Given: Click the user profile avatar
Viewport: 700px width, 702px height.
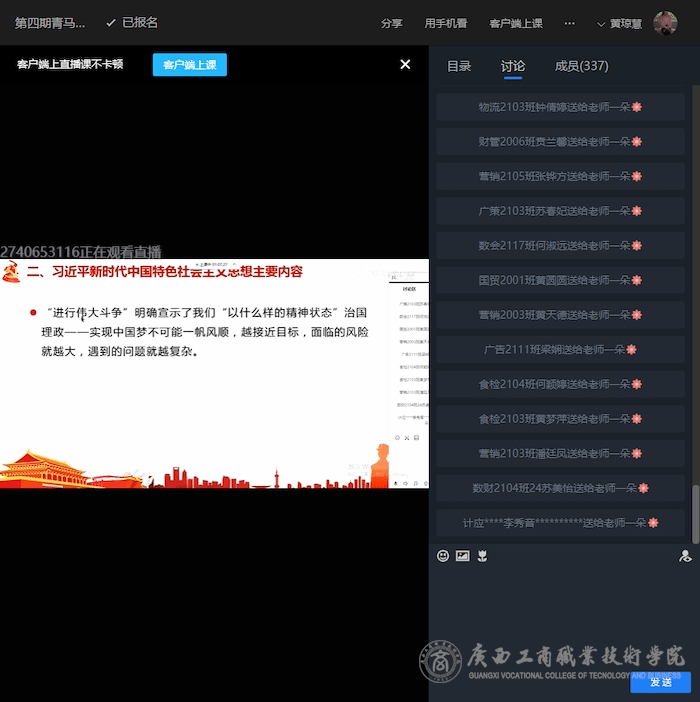Looking at the screenshot, I should [665, 23].
